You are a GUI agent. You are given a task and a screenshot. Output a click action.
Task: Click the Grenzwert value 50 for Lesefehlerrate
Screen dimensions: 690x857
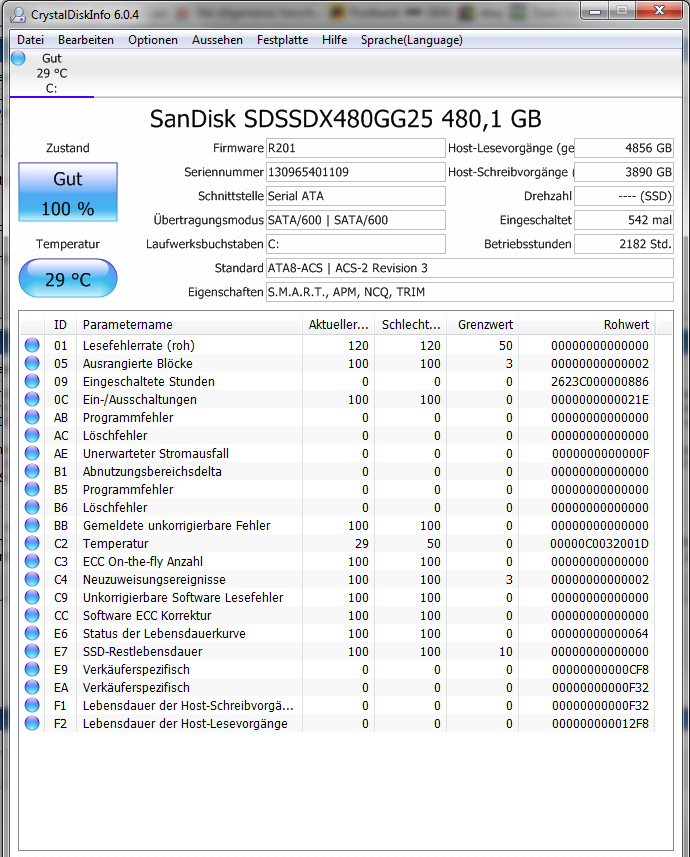[x=506, y=345]
